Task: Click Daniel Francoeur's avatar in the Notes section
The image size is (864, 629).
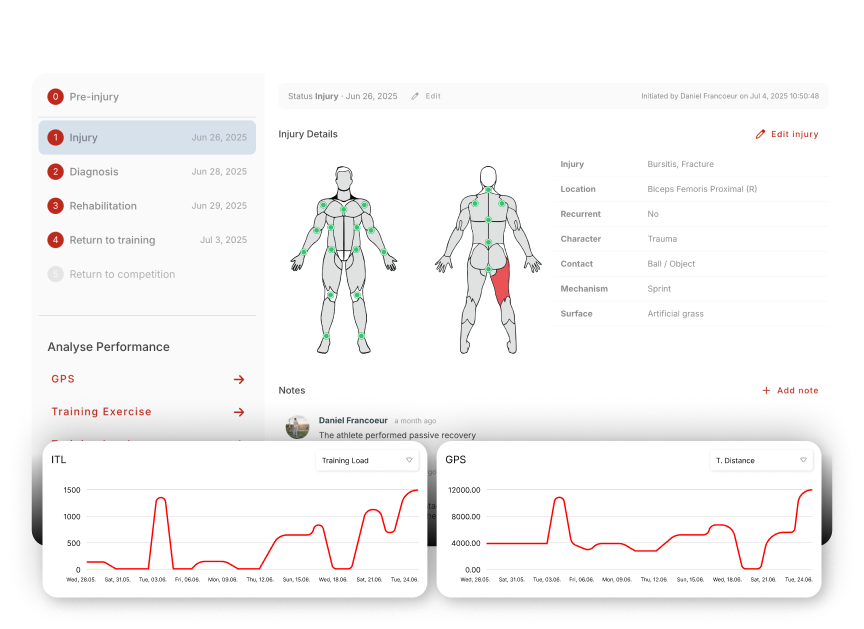Action: click(297, 426)
